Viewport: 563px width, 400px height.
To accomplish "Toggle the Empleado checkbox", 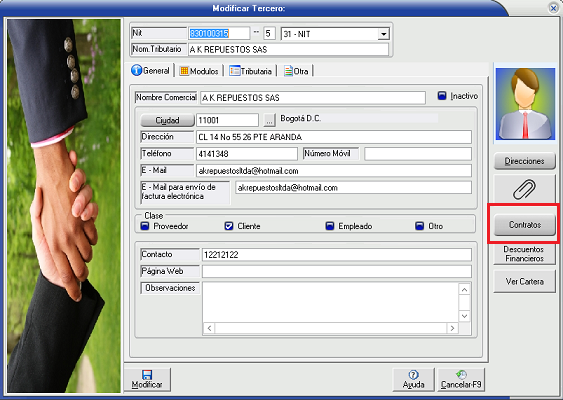I will (x=330, y=226).
